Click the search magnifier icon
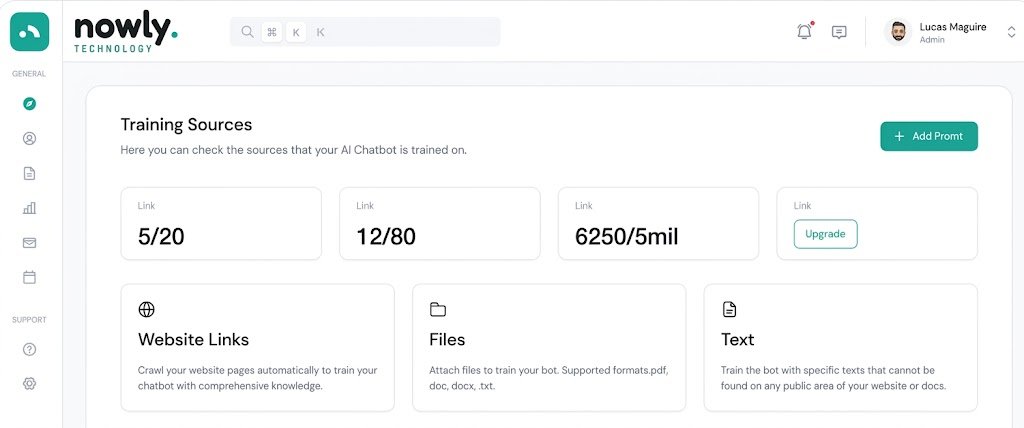 click(x=247, y=32)
